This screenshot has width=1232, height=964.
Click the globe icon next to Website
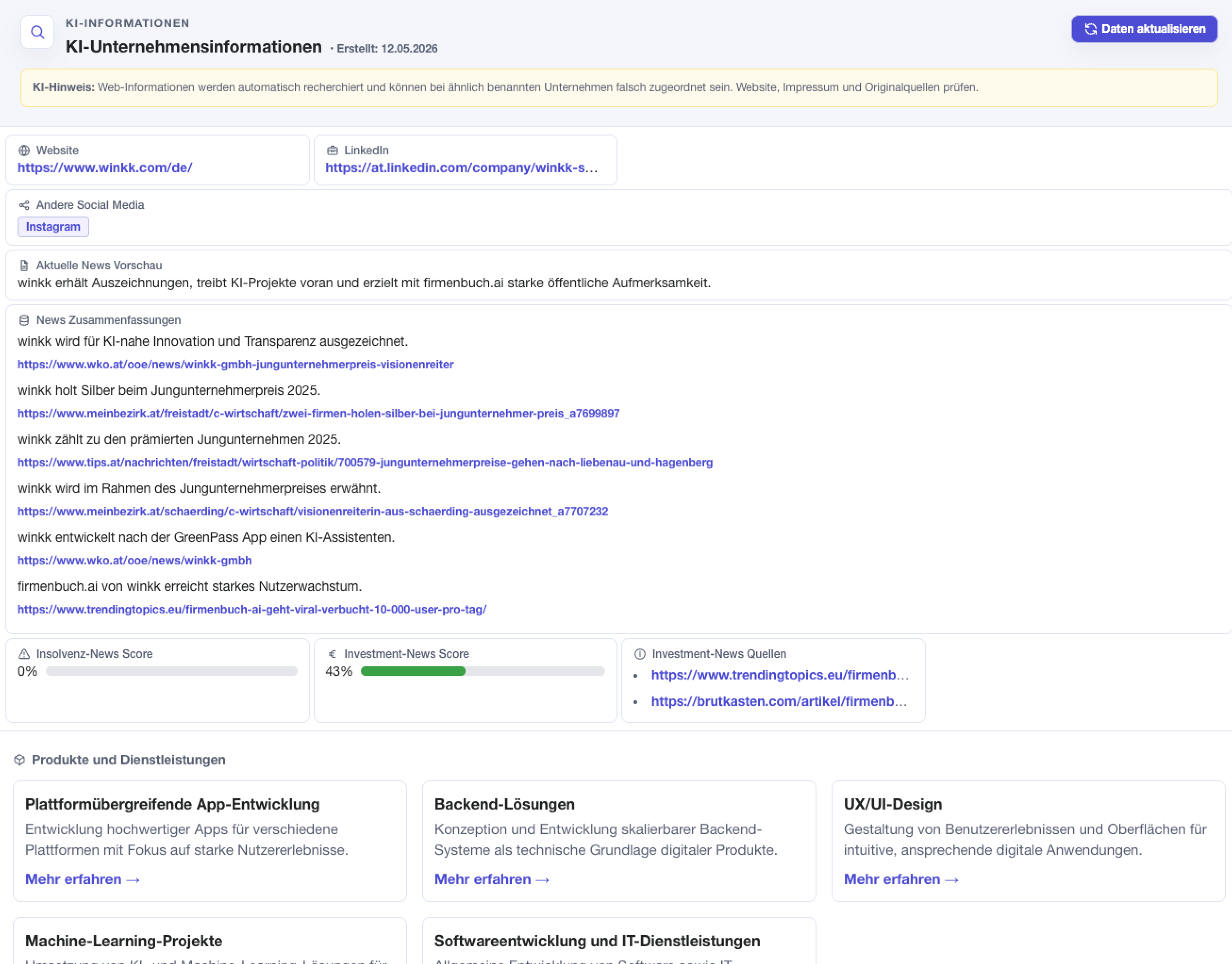click(x=24, y=151)
